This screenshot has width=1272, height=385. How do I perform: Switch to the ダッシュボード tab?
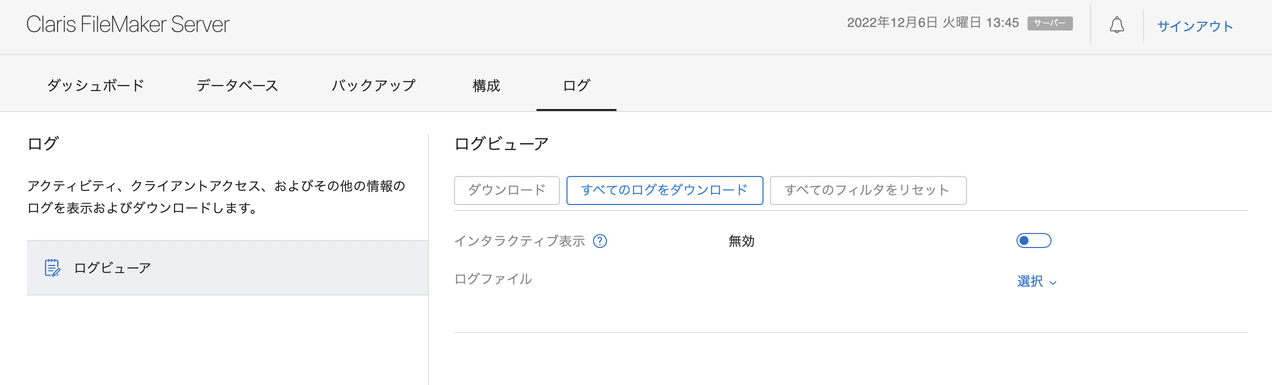click(96, 85)
